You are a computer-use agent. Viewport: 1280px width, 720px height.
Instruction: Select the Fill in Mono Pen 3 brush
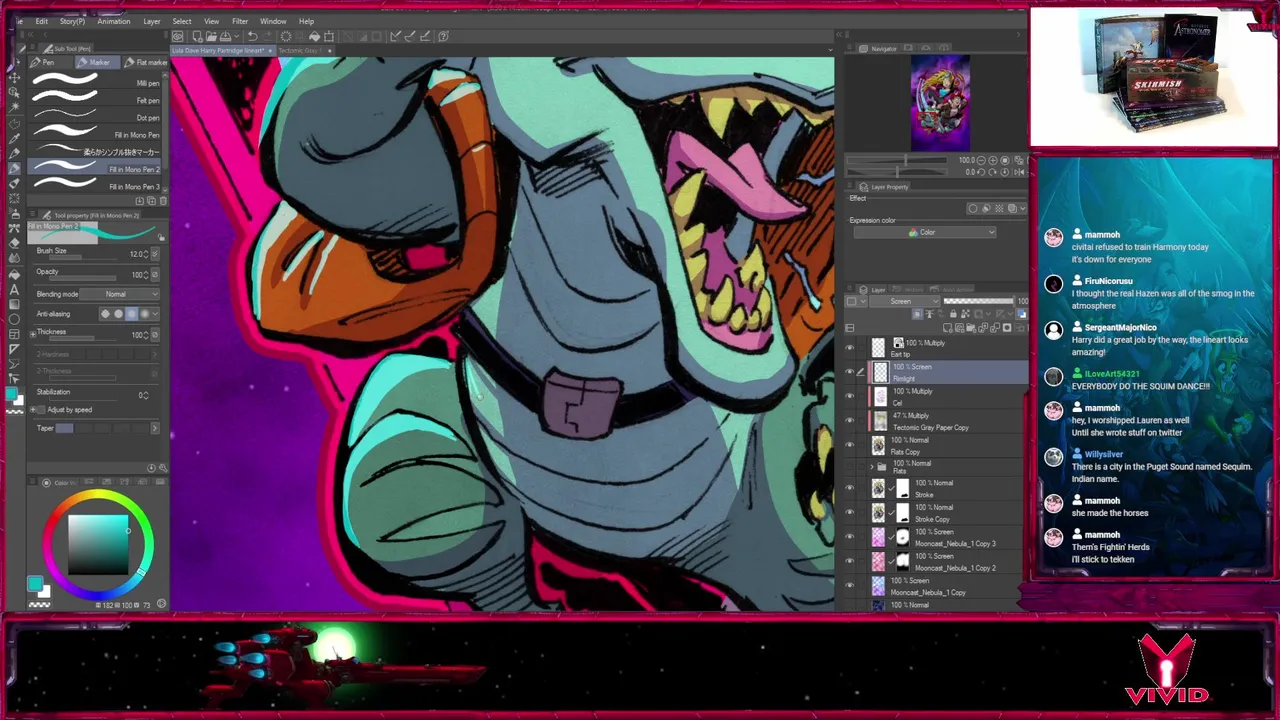(x=96, y=186)
